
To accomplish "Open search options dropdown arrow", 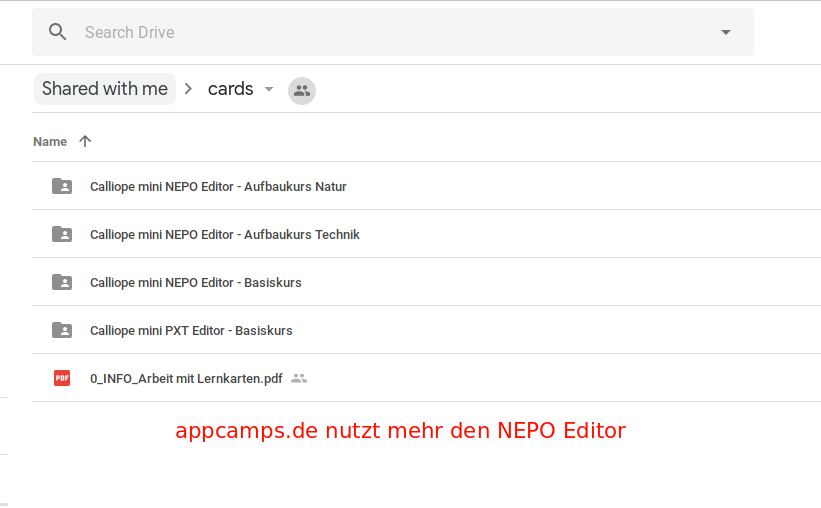I will click(726, 32).
